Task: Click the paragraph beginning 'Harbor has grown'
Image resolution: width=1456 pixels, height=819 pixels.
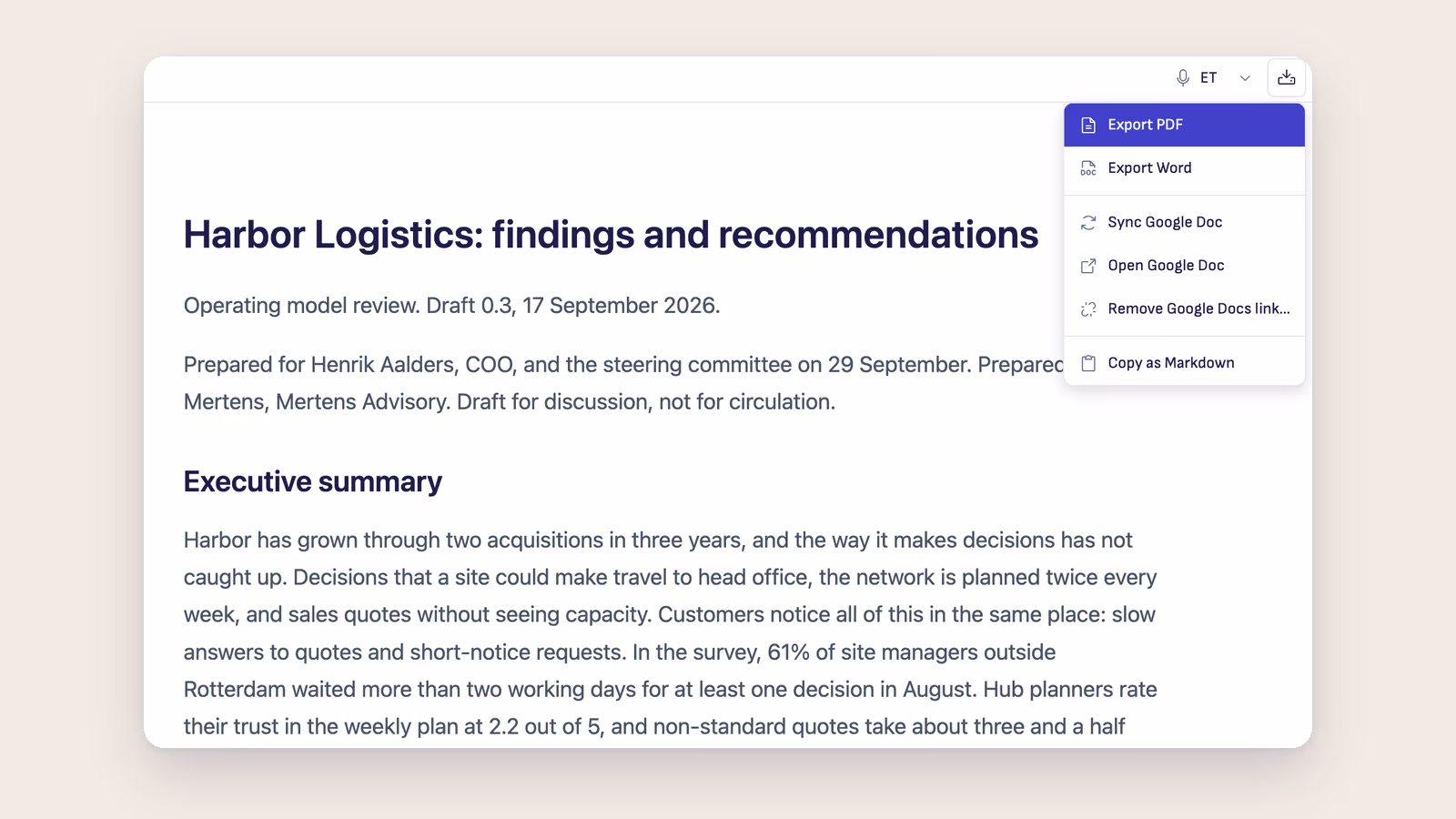Action: coord(671,633)
